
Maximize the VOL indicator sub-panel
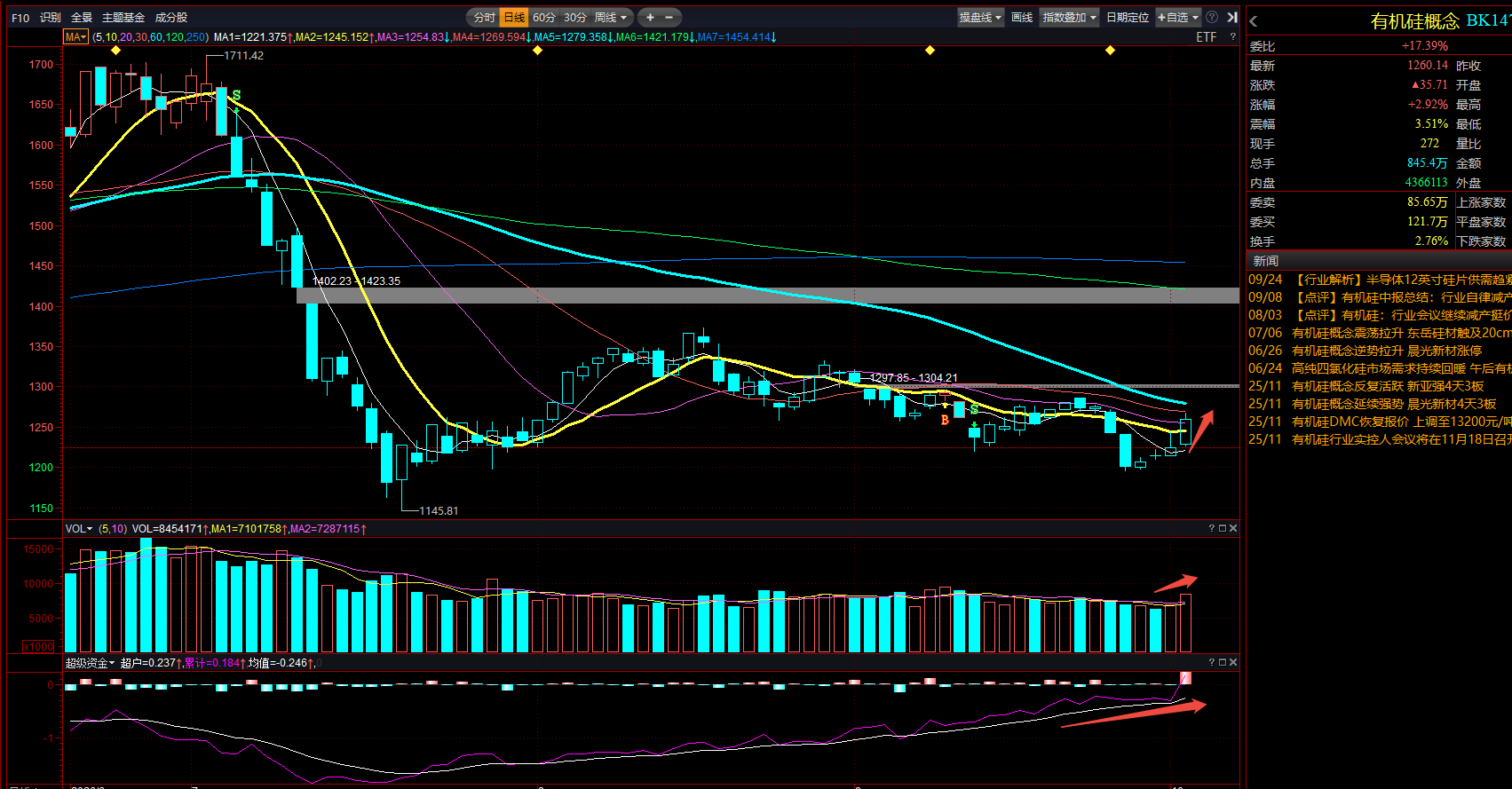click(1223, 528)
